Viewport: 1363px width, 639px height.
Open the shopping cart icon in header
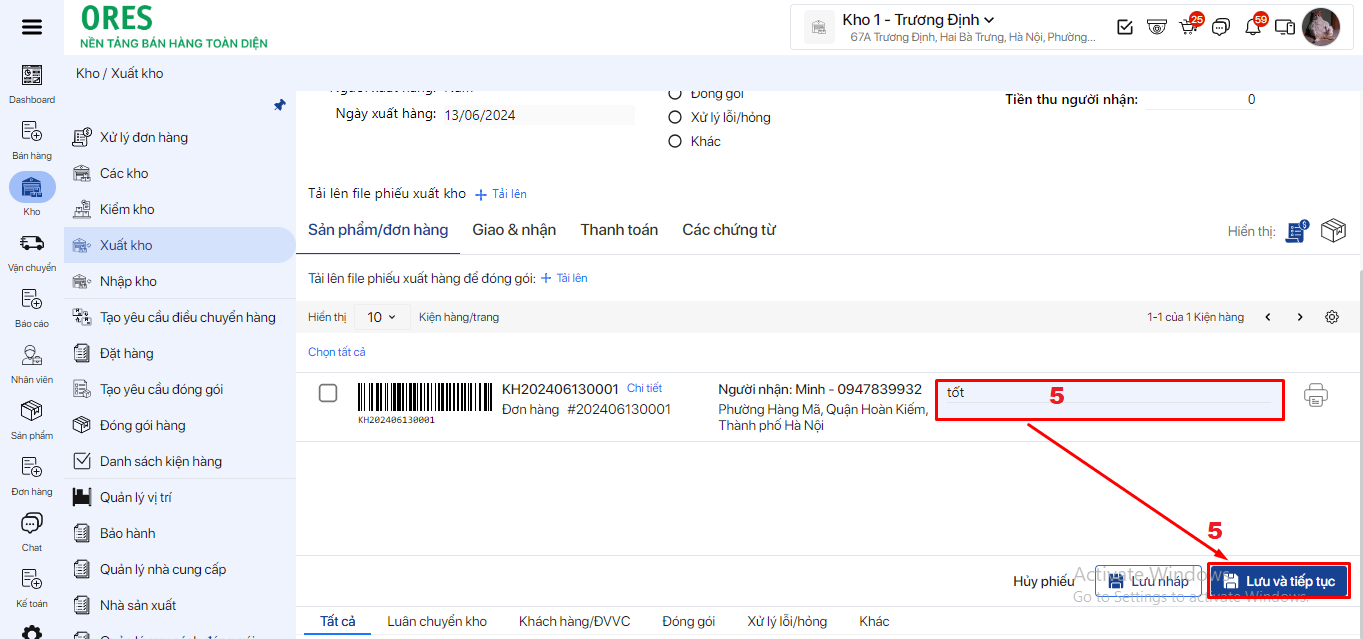pyautogui.click(x=1188, y=27)
